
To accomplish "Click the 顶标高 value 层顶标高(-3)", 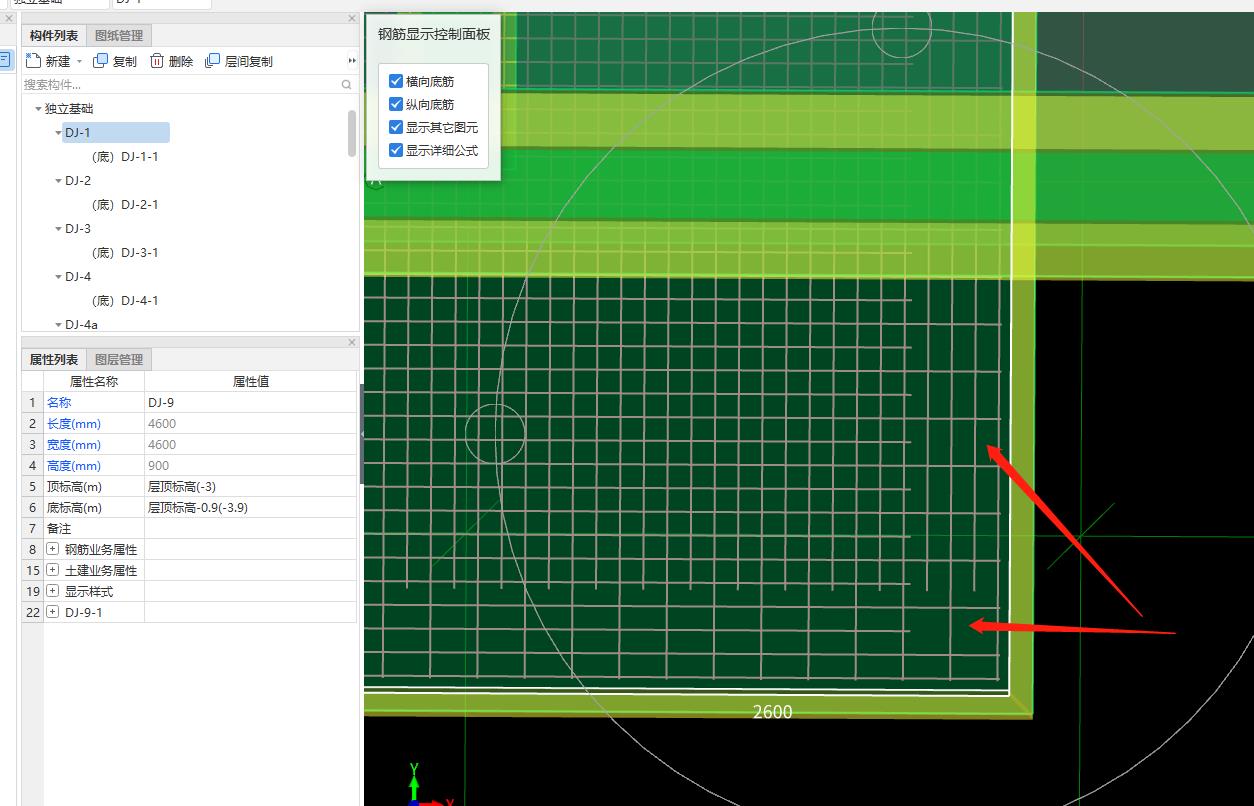I will coord(250,486).
